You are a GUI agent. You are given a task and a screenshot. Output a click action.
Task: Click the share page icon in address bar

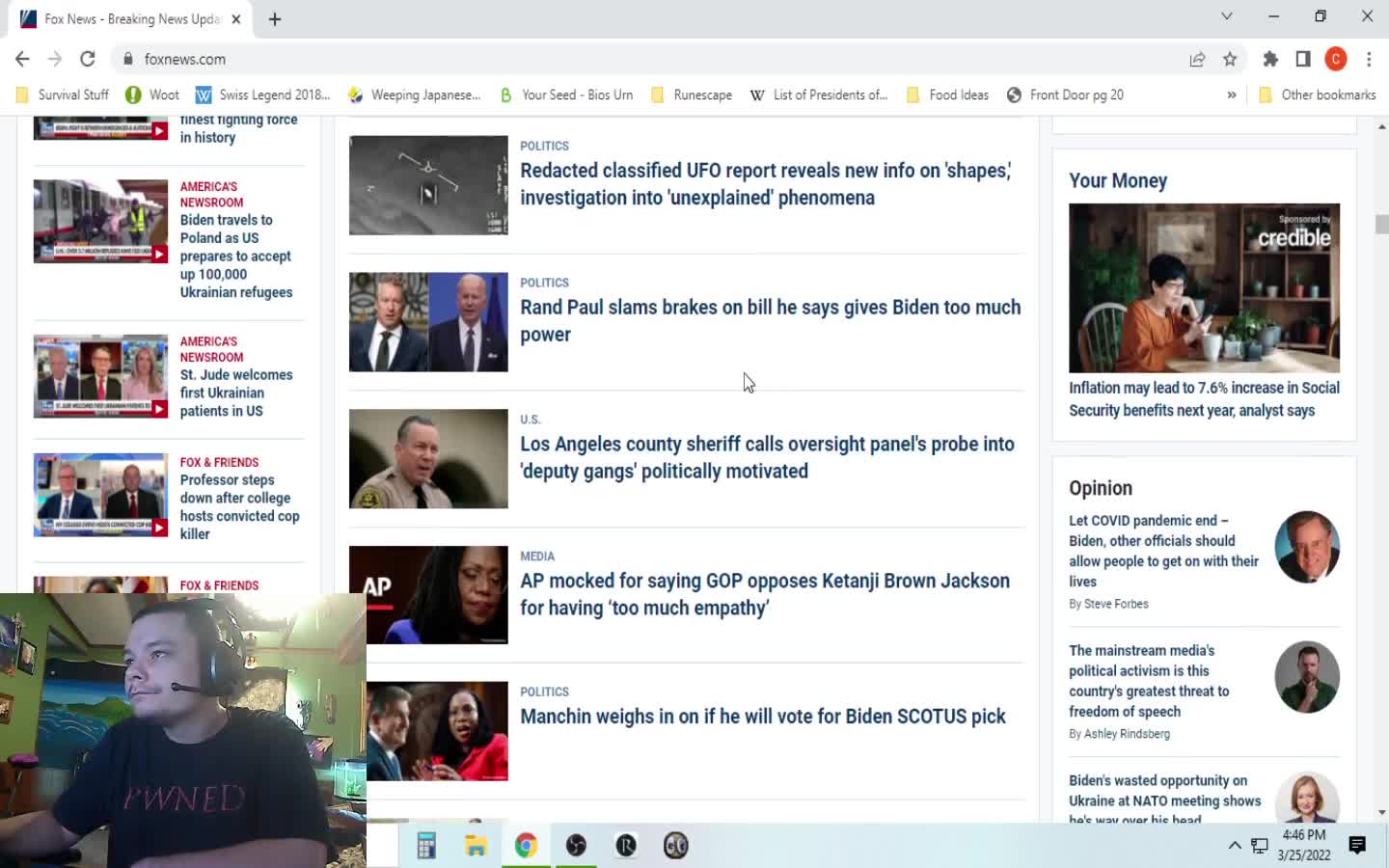point(1197,59)
